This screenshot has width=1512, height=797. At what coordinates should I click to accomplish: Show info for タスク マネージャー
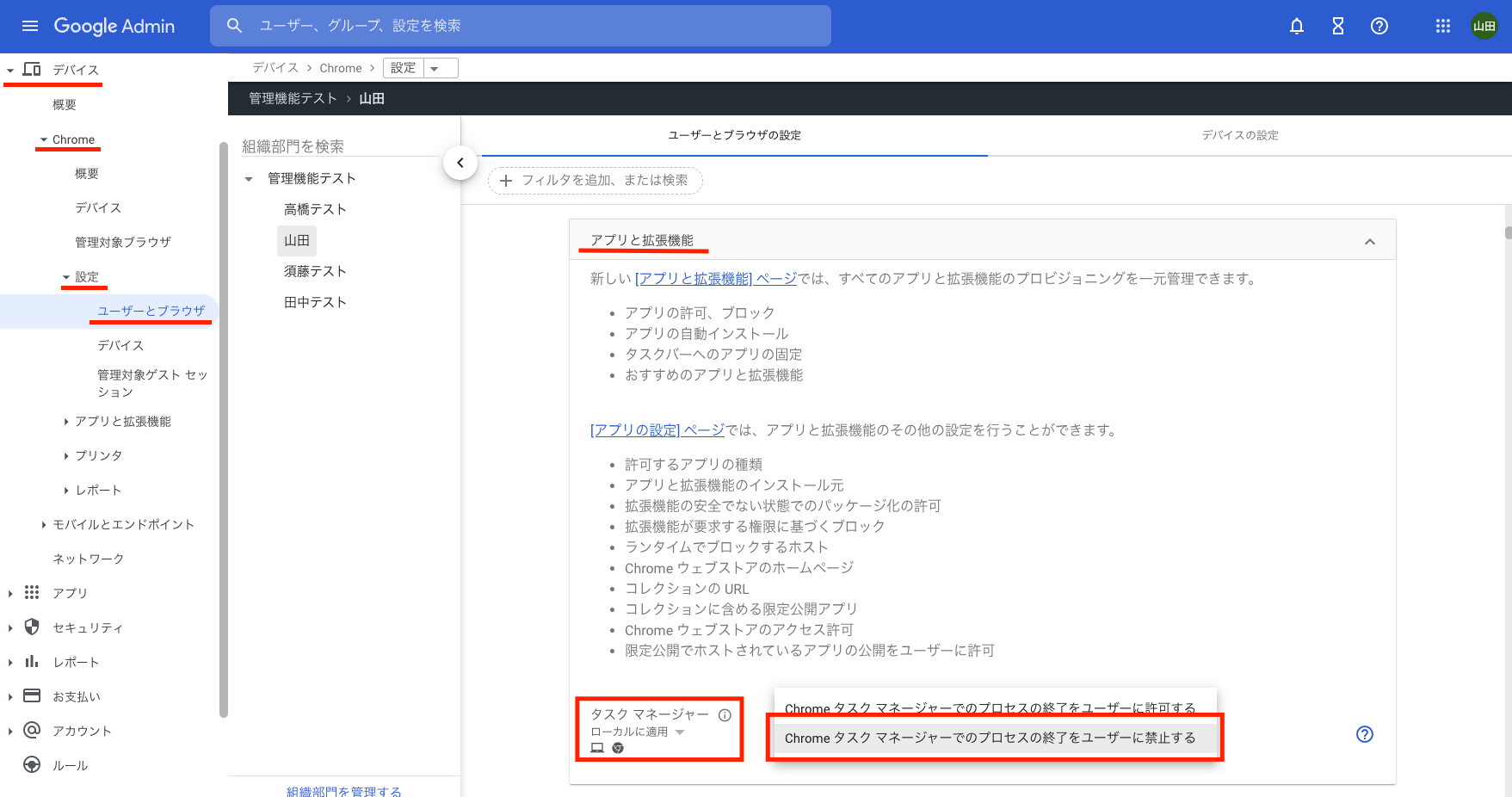pyautogui.click(x=725, y=715)
